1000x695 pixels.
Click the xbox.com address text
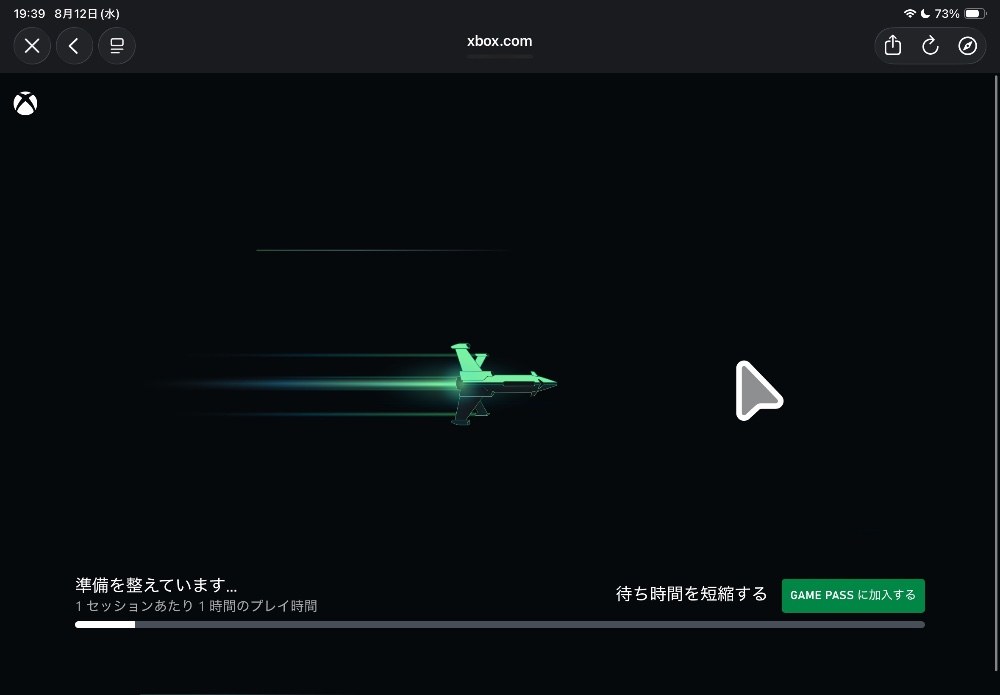[x=499, y=41]
